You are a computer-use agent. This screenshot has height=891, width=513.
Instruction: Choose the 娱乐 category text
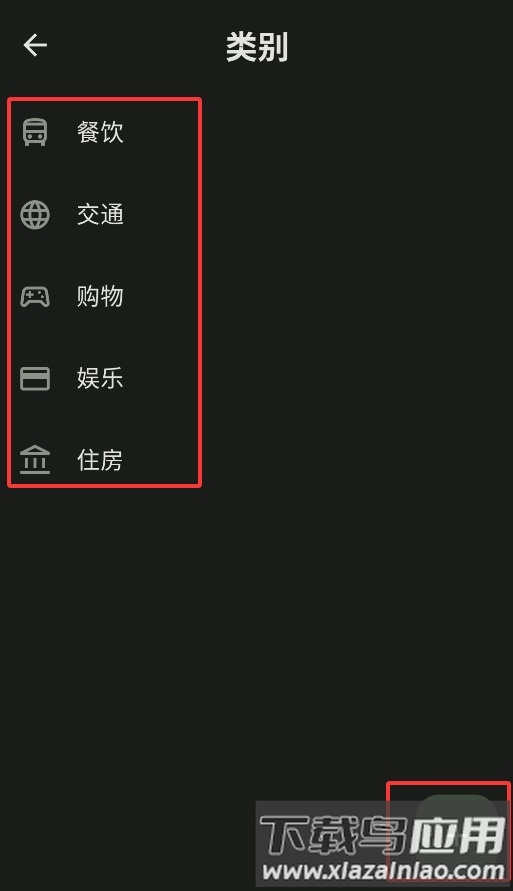(100, 378)
